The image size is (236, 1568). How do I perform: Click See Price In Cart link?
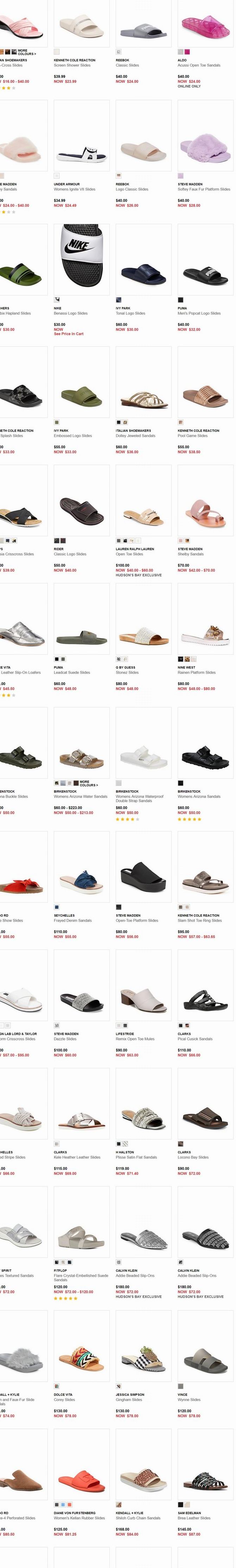click(x=69, y=334)
